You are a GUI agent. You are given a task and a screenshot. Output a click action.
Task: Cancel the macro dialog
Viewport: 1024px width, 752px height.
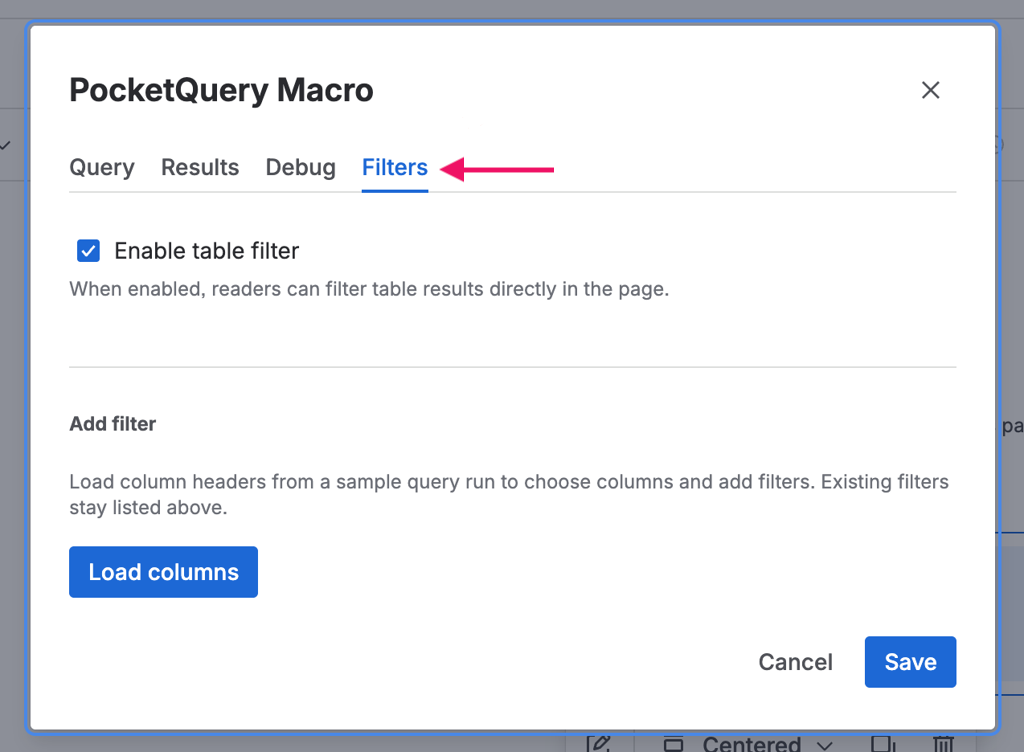click(x=795, y=662)
